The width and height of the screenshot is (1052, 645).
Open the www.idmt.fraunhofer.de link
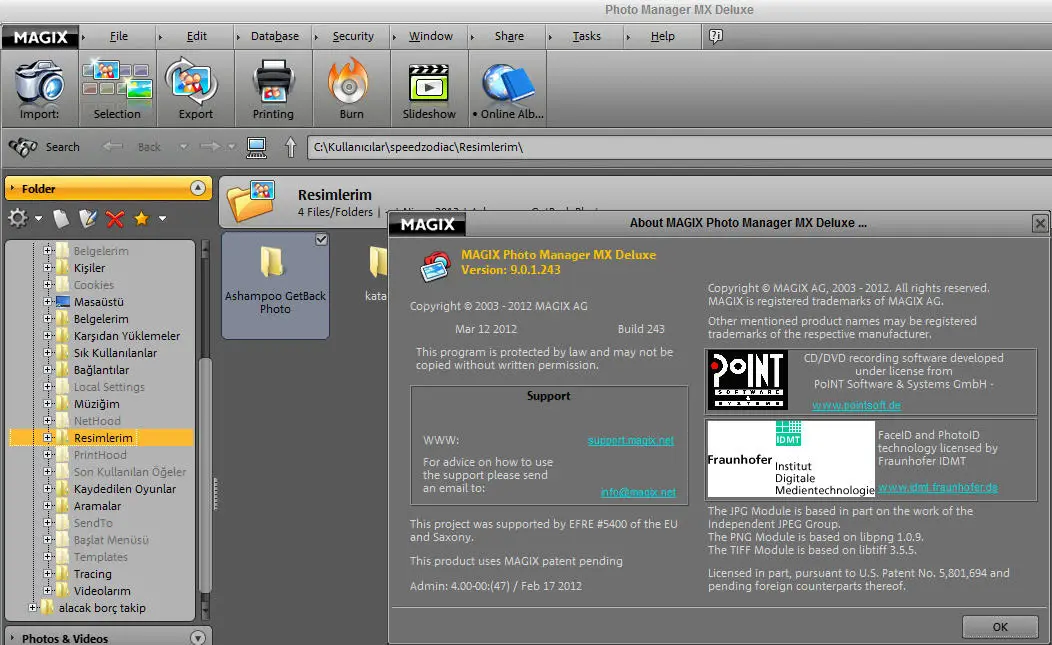click(938, 487)
